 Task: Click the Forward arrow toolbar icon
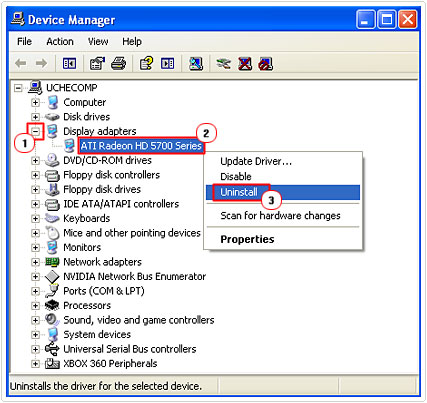41,63
